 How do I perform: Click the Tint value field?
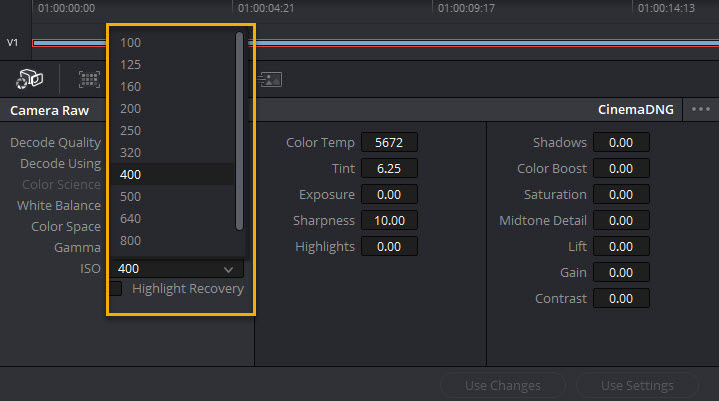(x=388, y=168)
